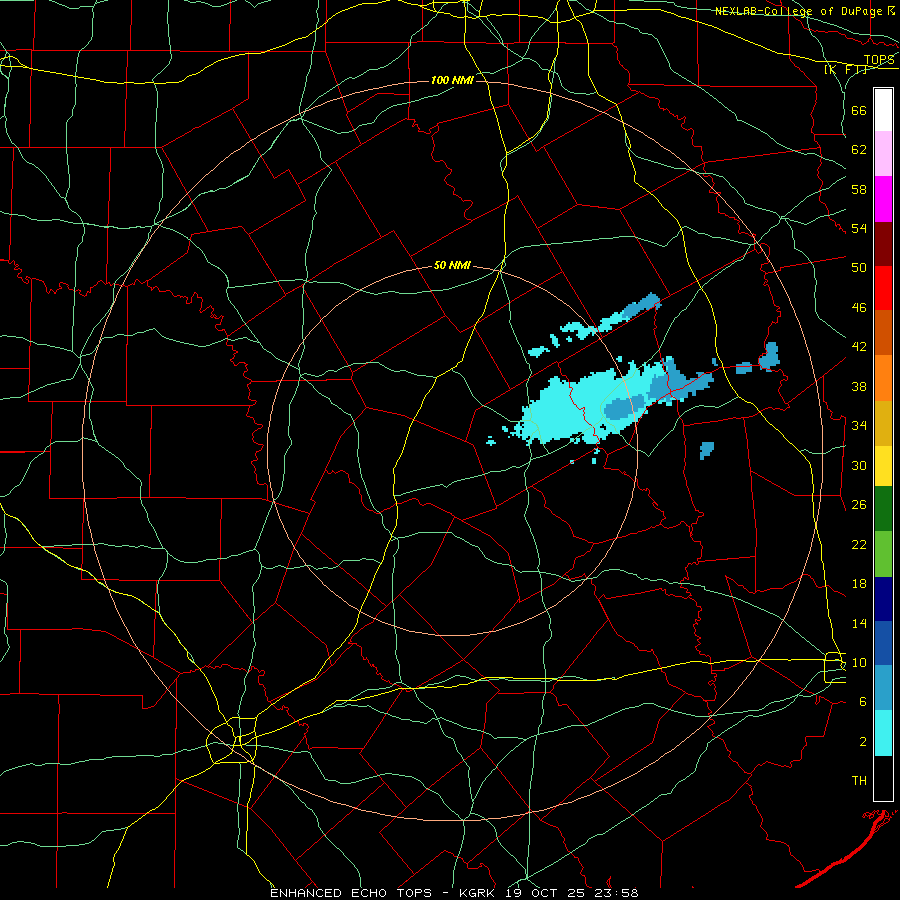
Task: Click the 19 OCT 25 date text
Action: click(x=544, y=893)
